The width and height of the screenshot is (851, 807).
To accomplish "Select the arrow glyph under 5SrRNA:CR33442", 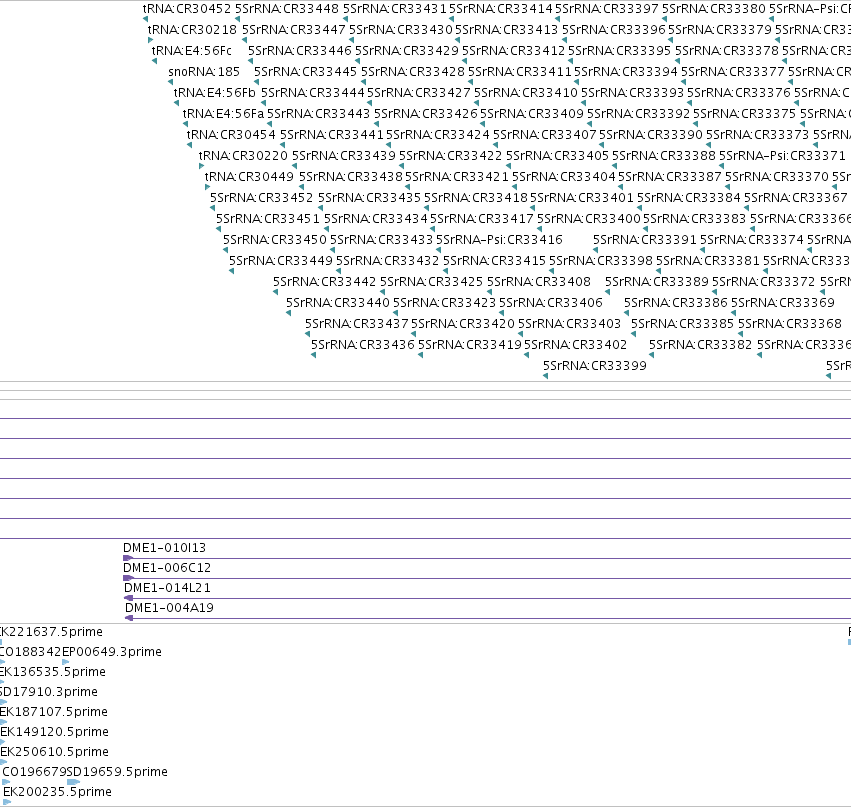I will (x=276, y=292).
